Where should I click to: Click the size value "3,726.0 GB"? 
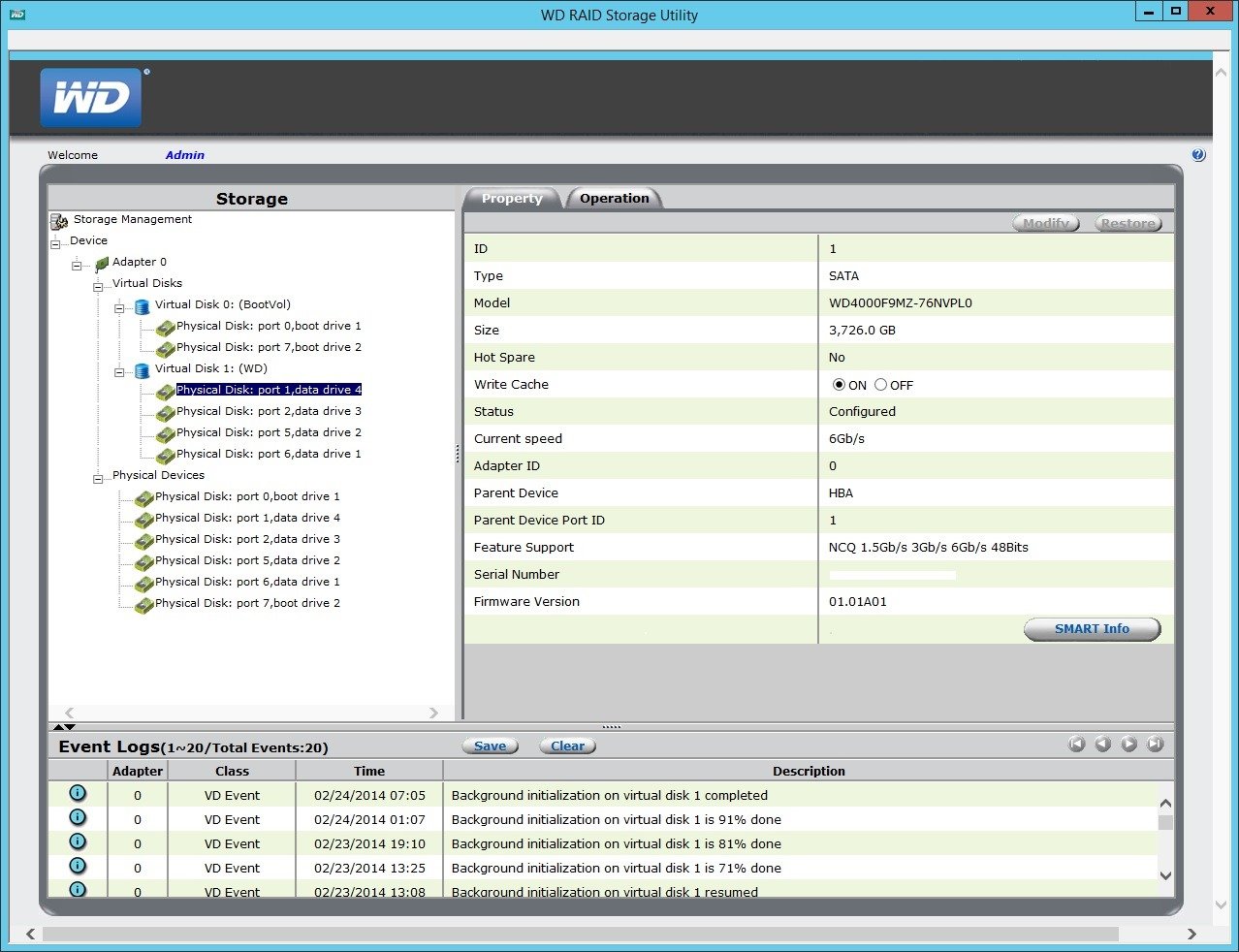[862, 331]
